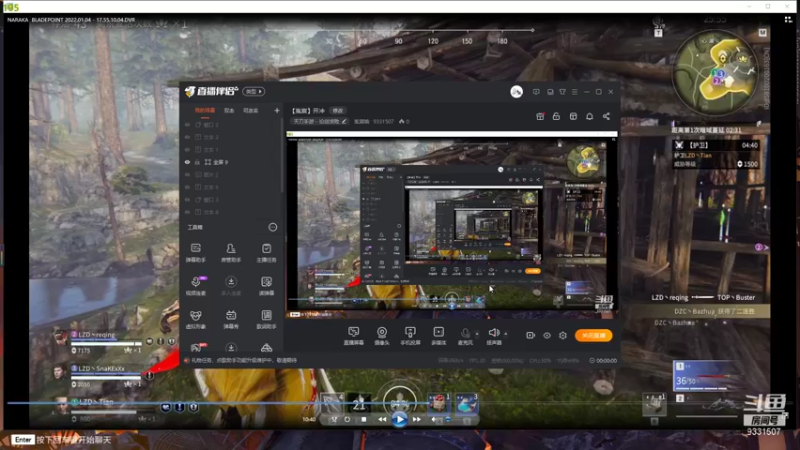Fast forward the video in the player
The width and height of the screenshot is (800, 450).
(x=416, y=419)
